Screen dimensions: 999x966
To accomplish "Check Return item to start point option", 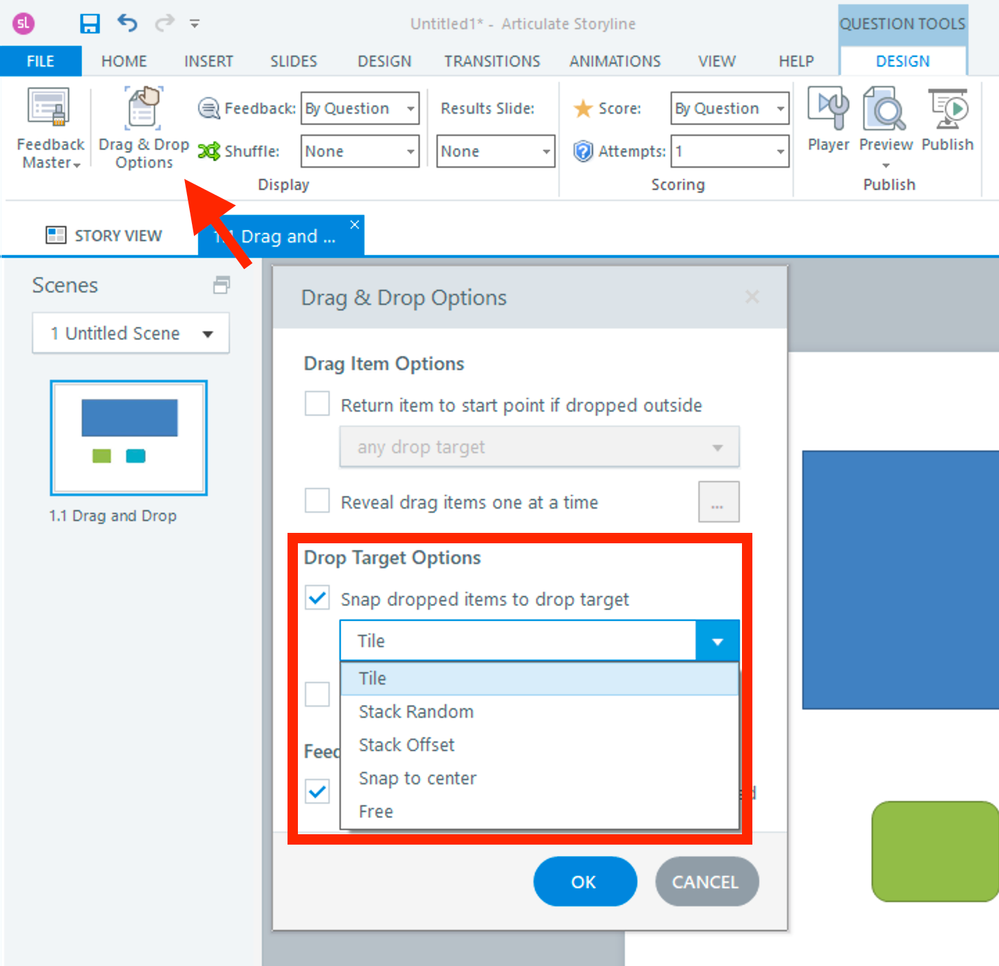I will (x=317, y=404).
